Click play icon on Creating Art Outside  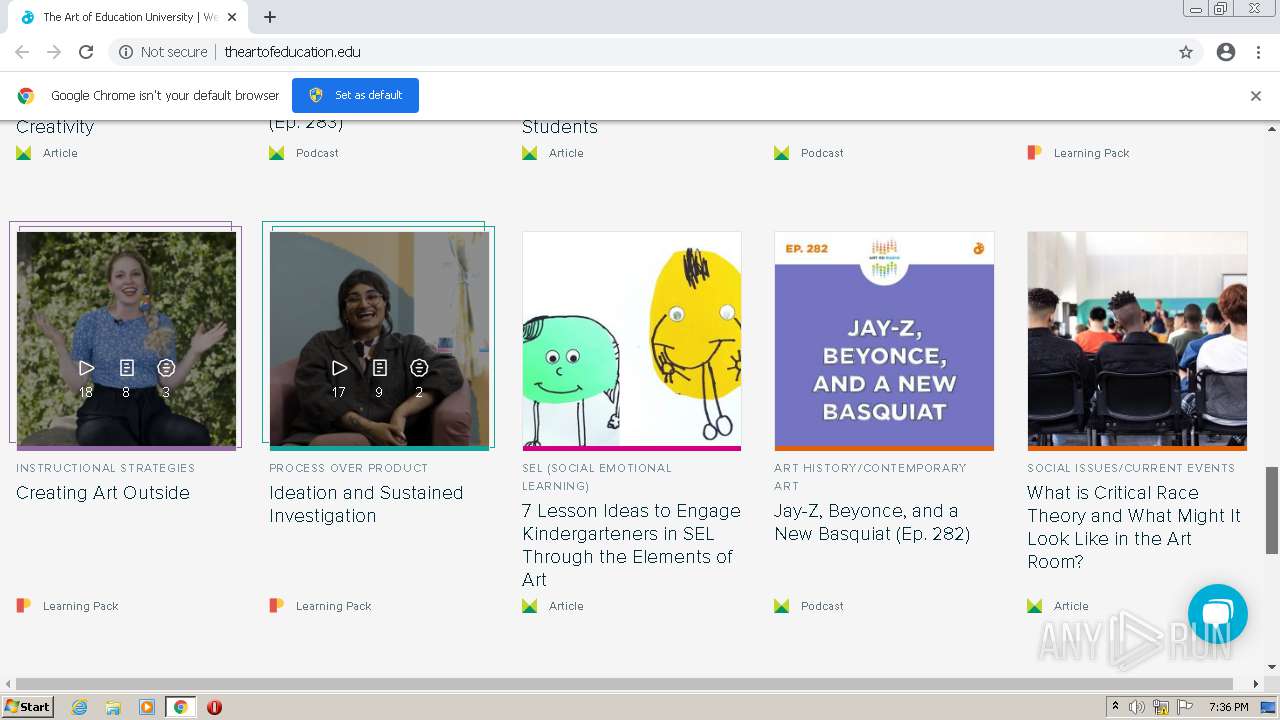click(86, 368)
